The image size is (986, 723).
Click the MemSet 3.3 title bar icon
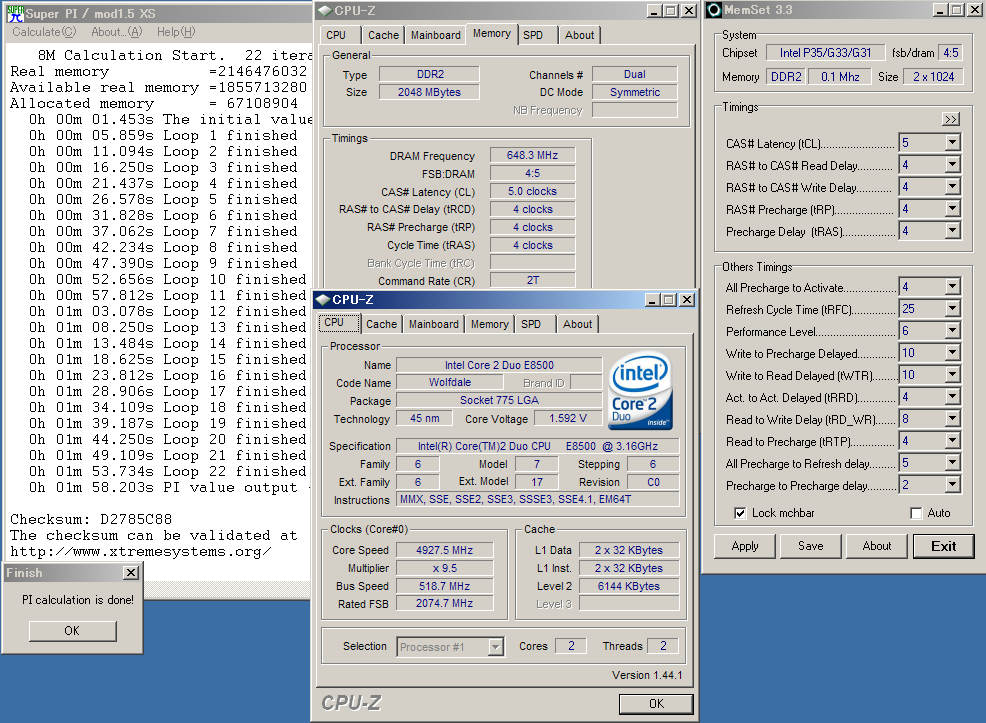click(714, 10)
